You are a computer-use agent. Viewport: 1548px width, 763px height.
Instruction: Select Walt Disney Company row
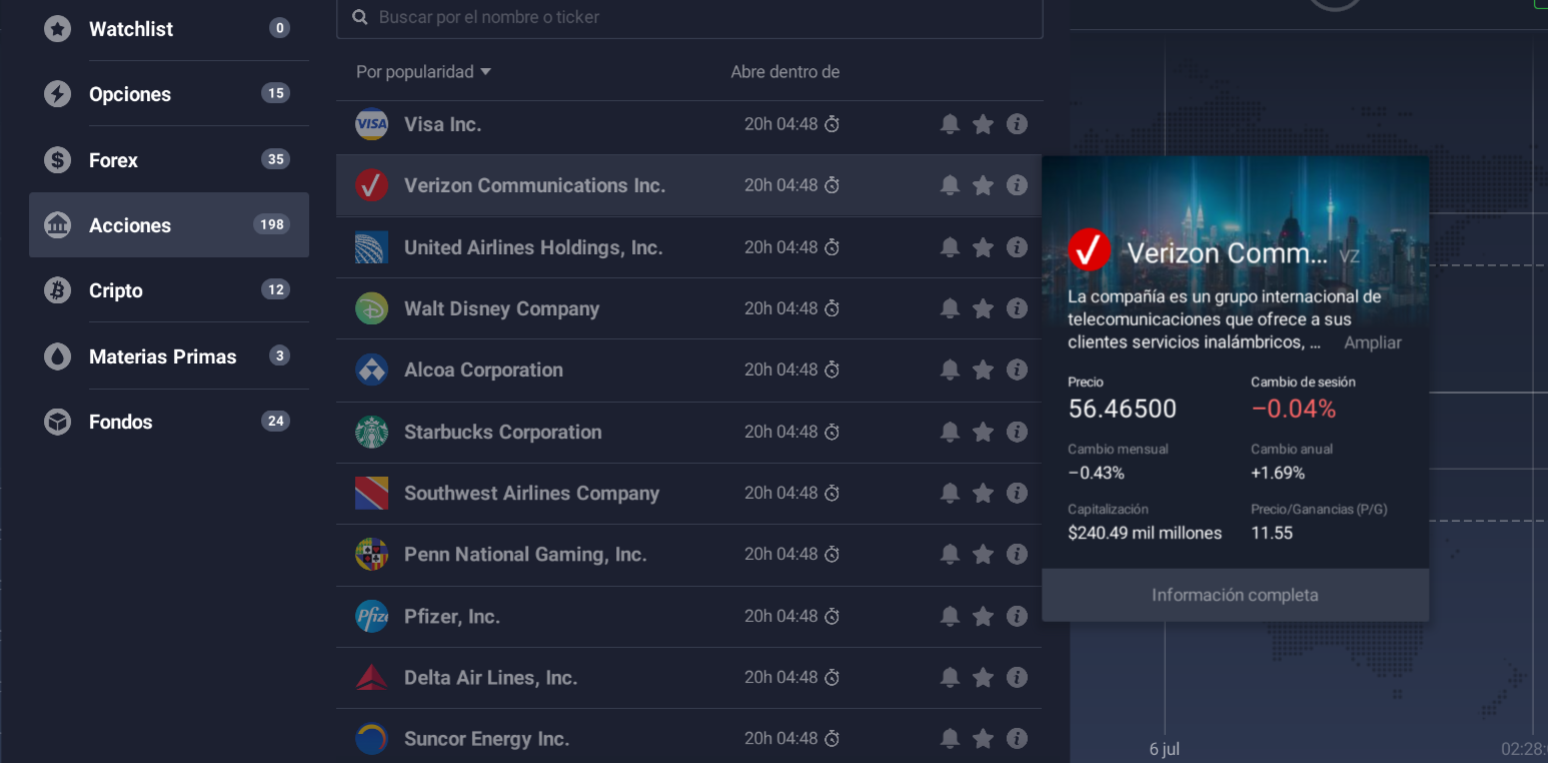pos(689,309)
